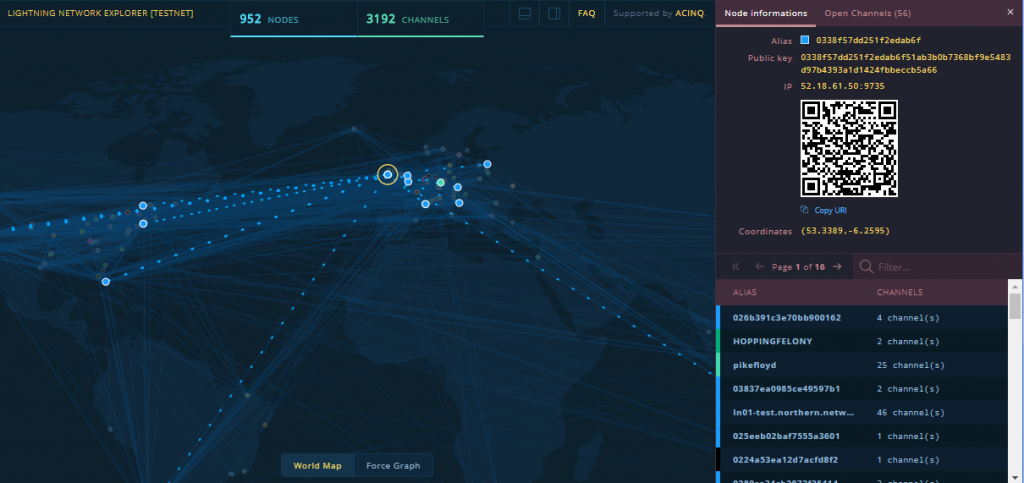Select the pikefloyd row
This screenshot has height=483, width=1024.
[x=862, y=365]
